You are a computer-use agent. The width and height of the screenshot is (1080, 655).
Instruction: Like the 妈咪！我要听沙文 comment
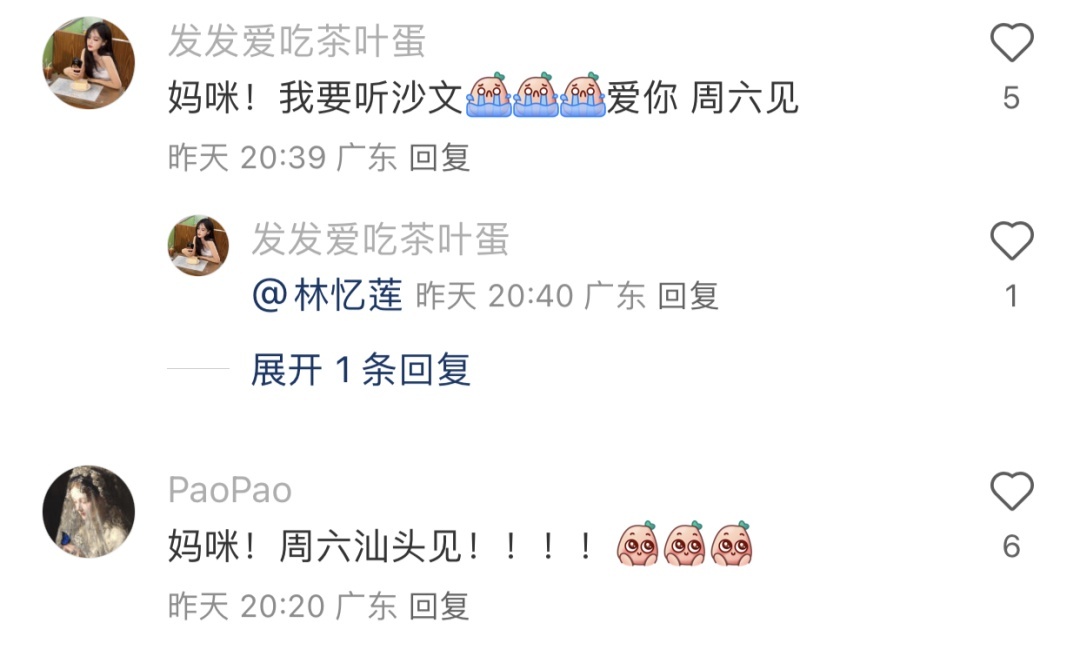click(1011, 43)
